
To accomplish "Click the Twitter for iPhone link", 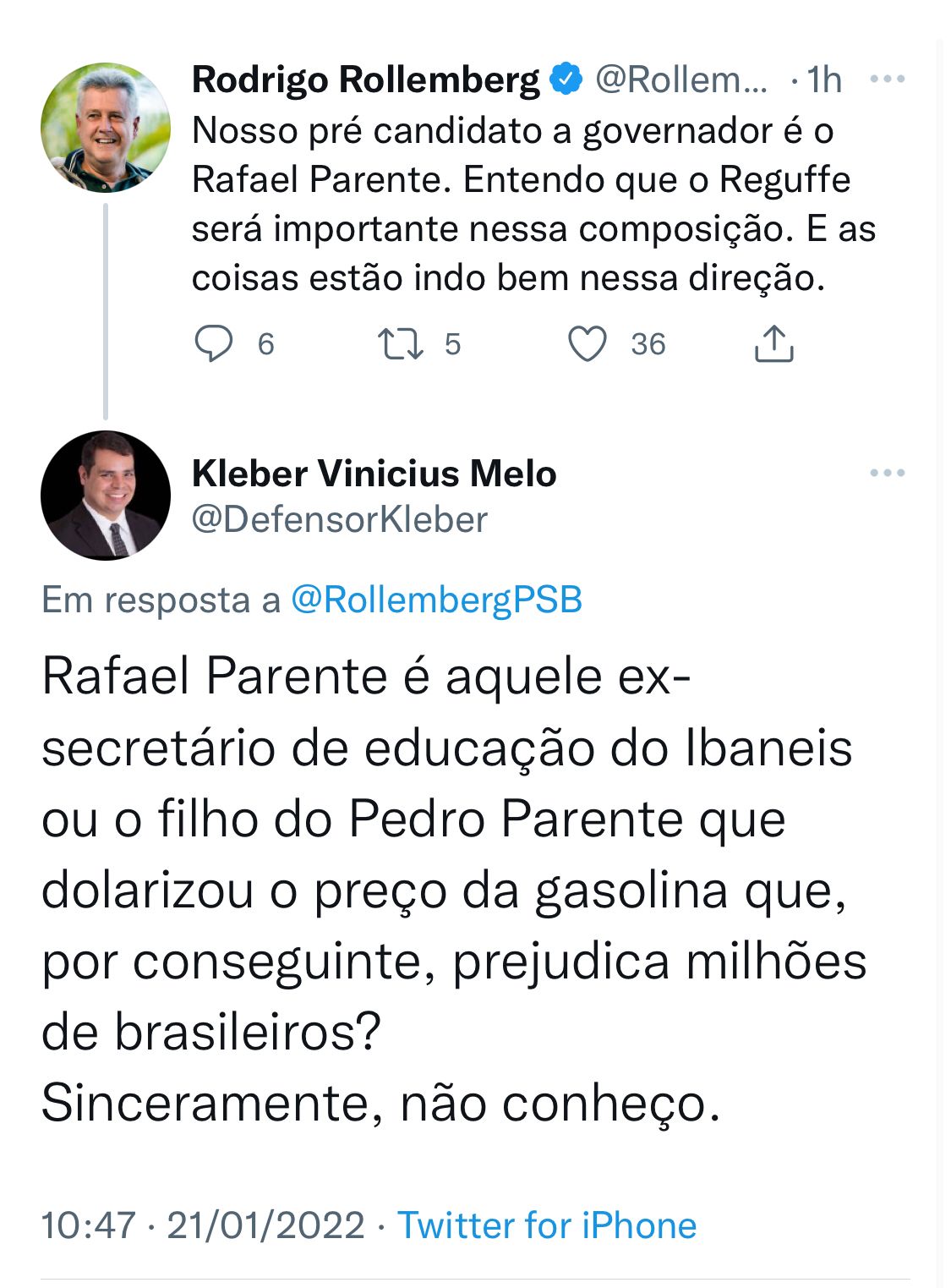I will pyautogui.click(x=547, y=1225).
